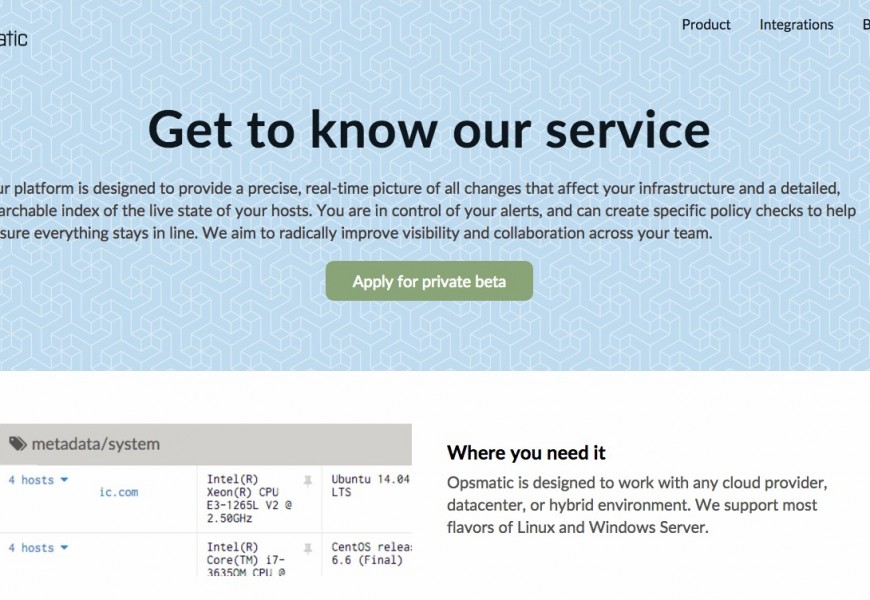Image resolution: width=870 pixels, height=600 pixels.
Task: Click the tag icon beside metadata/system
Action: (18, 444)
